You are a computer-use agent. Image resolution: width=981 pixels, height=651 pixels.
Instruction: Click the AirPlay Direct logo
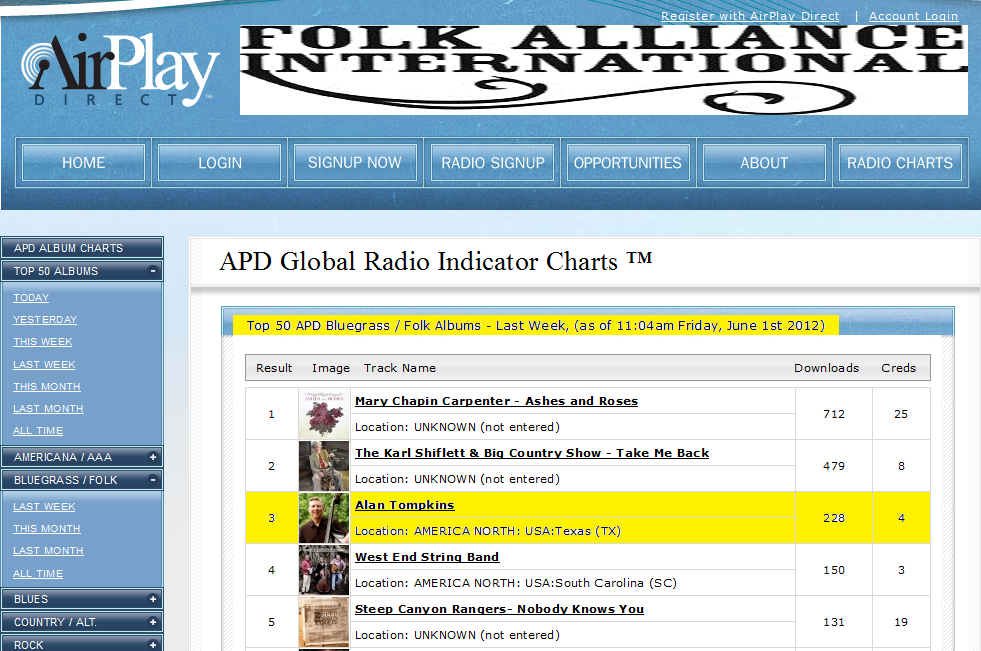[x=119, y=69]
